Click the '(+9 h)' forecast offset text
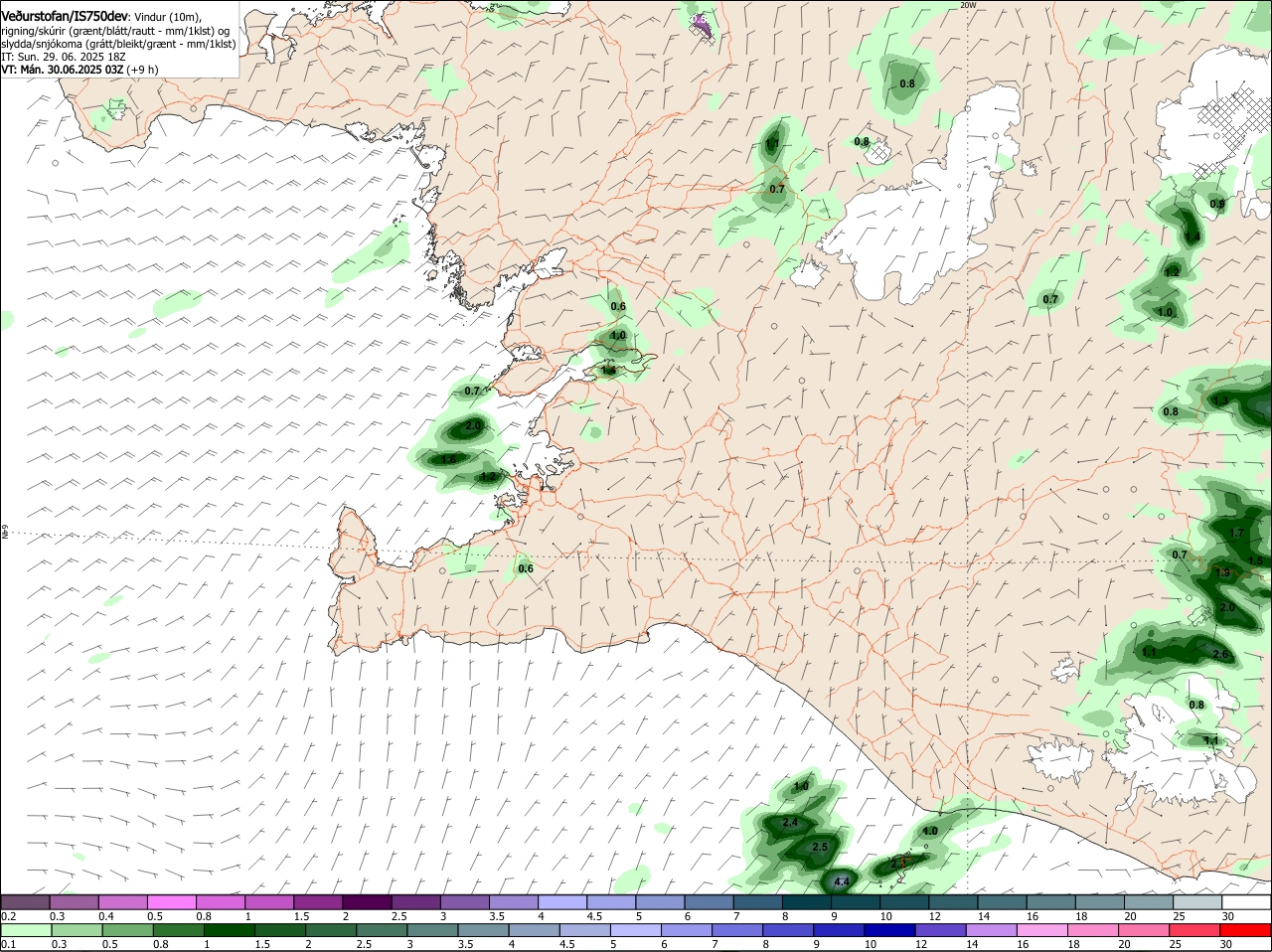Viewport: 1272px width, 952px height. point(143,70)
